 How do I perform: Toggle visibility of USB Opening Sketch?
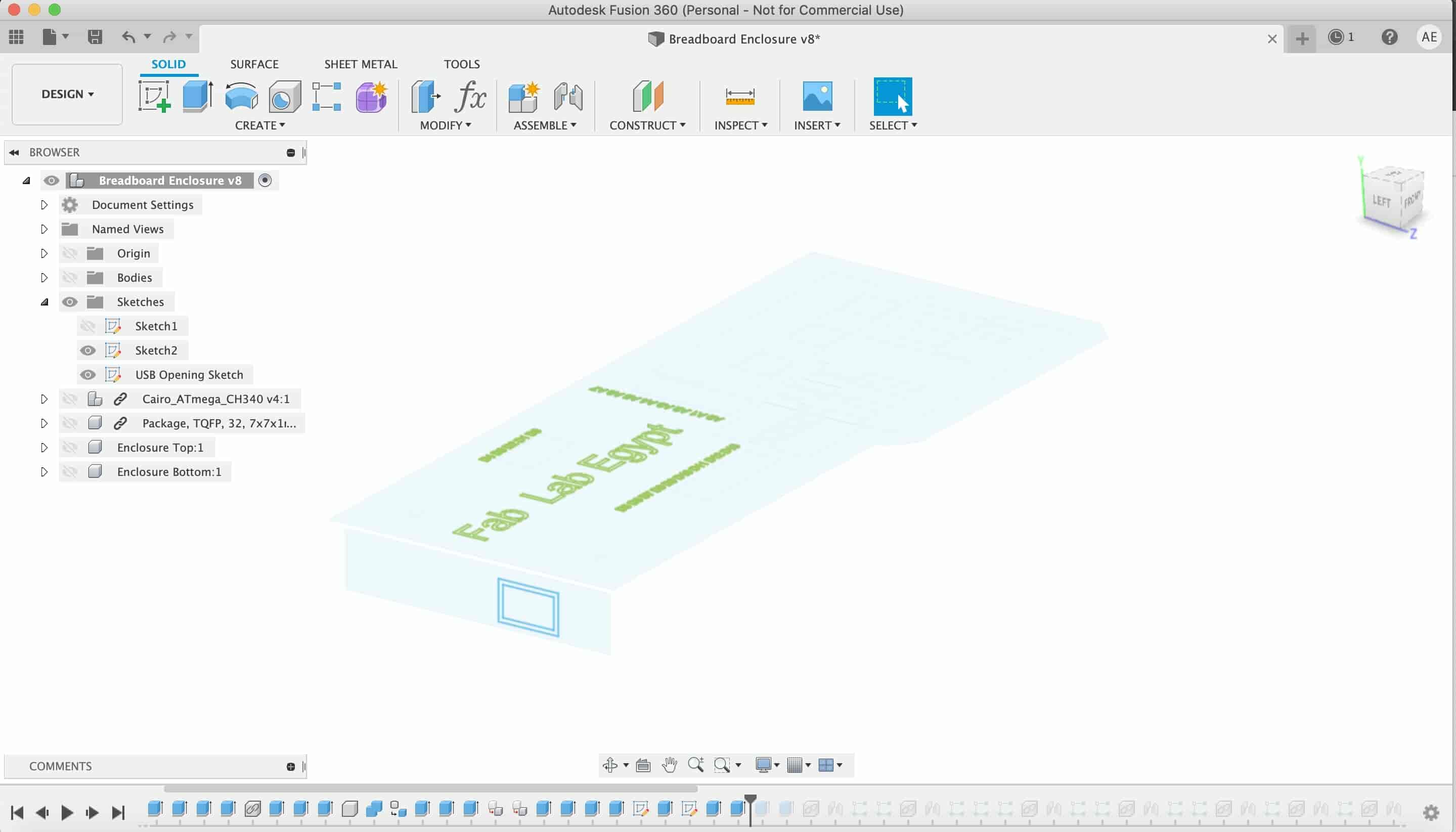(x=88, y=374)
